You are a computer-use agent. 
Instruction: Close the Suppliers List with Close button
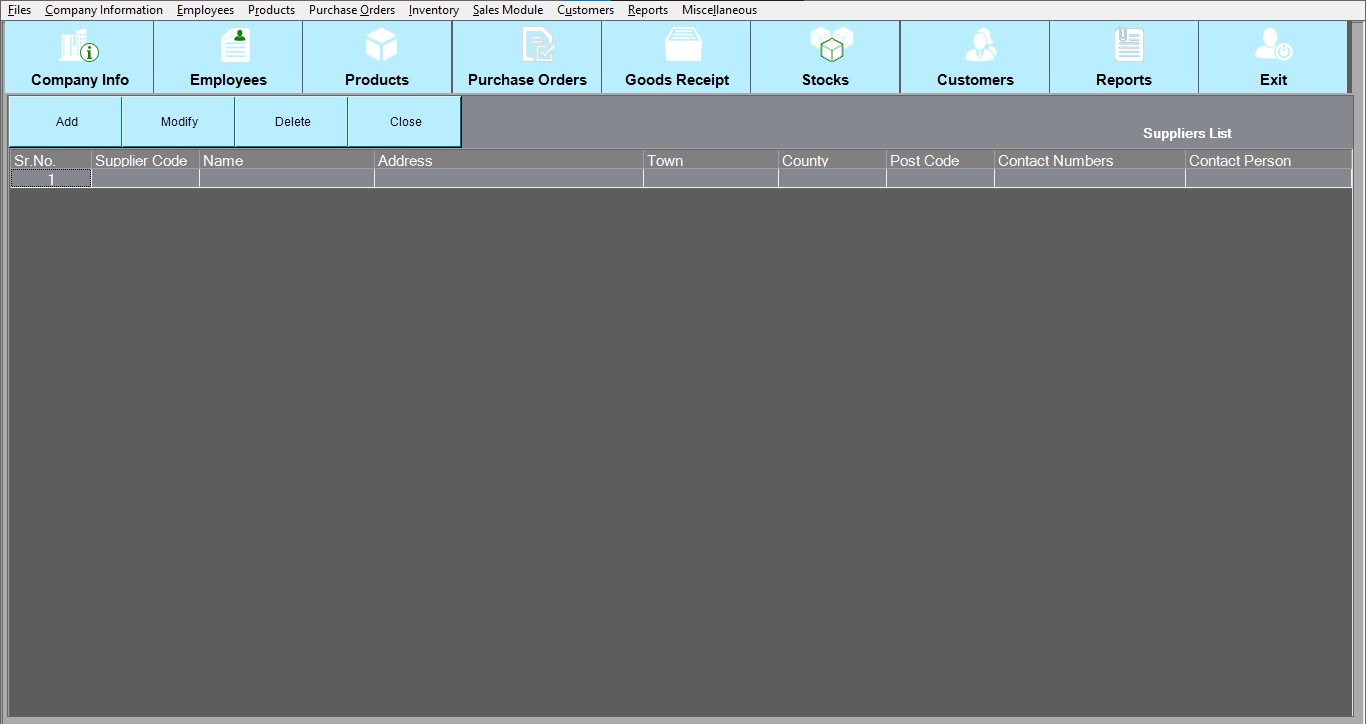tap(405, 122)
